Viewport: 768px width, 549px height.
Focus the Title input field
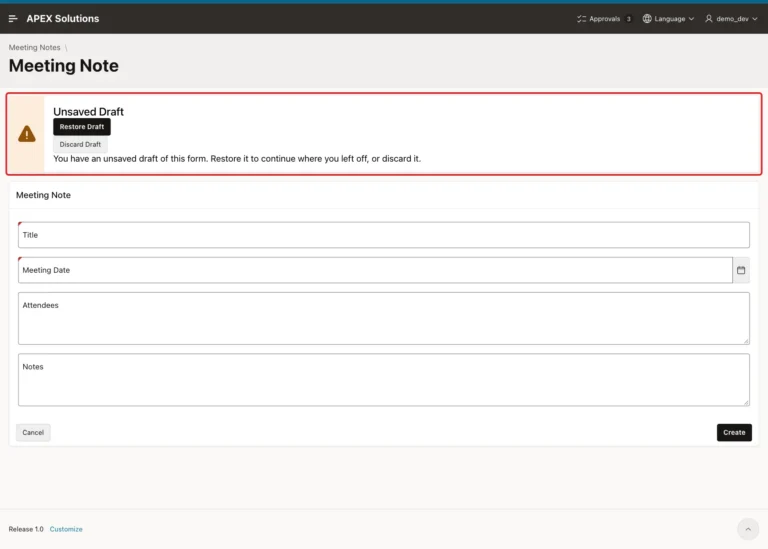[384, 235]
